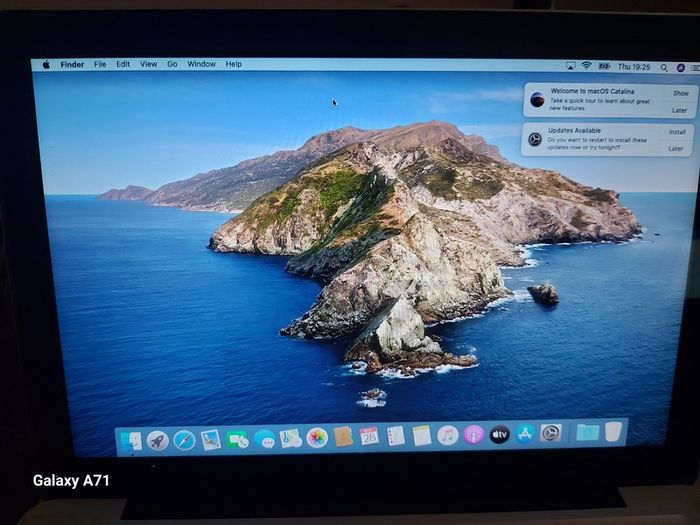Open Contacts from the Dock
The image size is (700, 525).
click(x=343, y=437)
